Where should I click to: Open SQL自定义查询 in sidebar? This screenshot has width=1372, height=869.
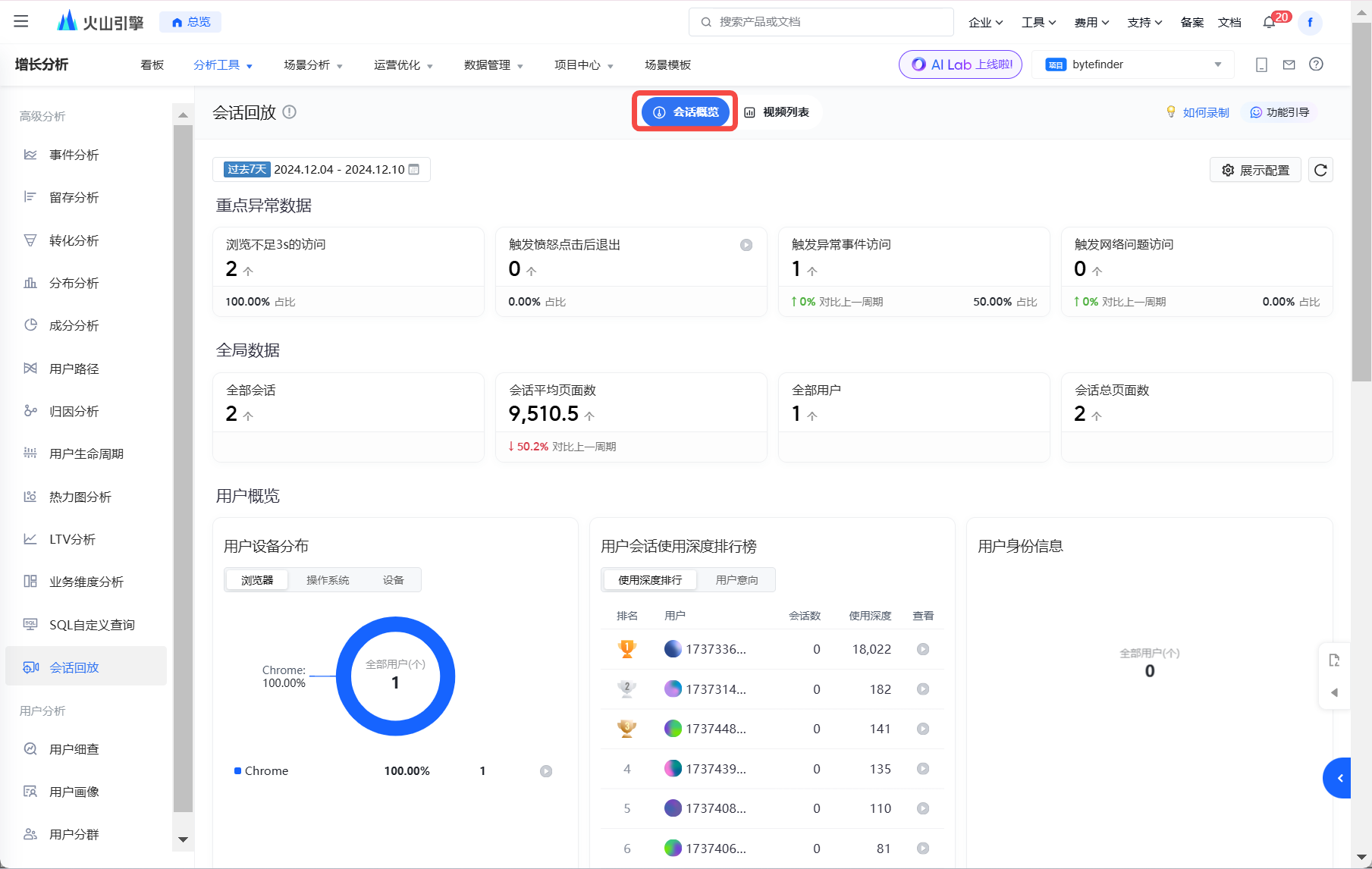(x=86, y=625)
